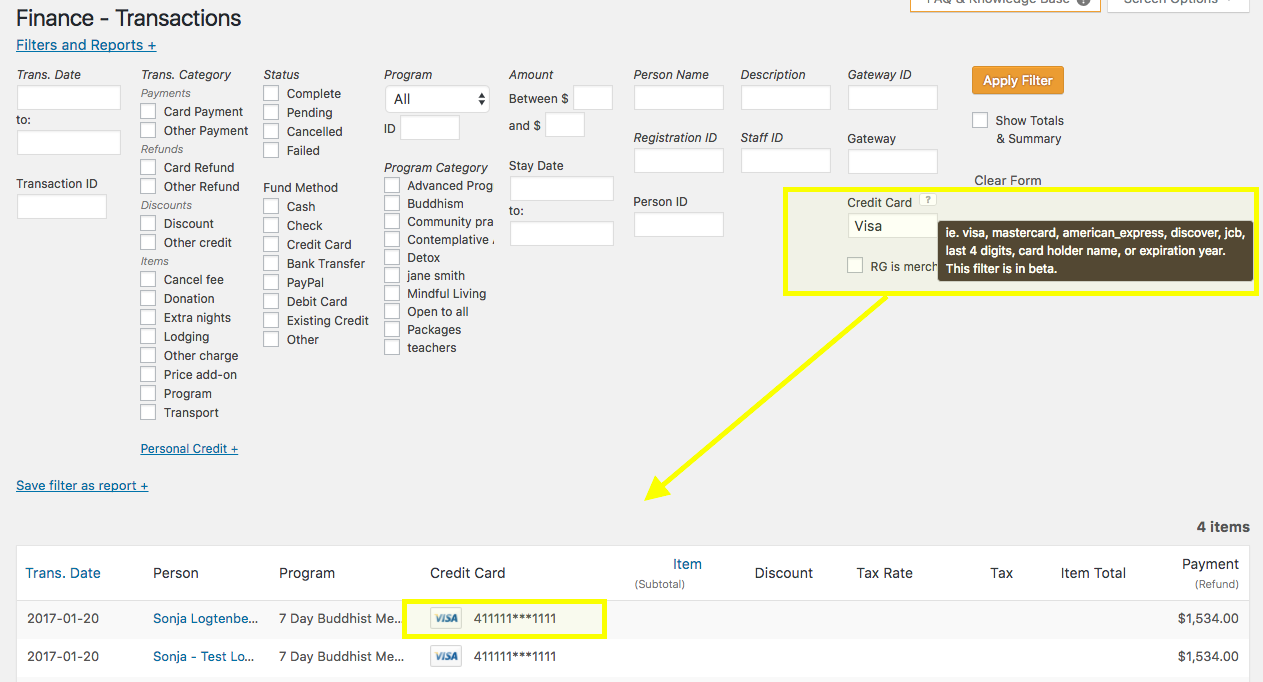Image resolution: width=1263 pixels, height=682 pixels.
Task: Tick the Other Refund checkbox
Action: (148, 186)
